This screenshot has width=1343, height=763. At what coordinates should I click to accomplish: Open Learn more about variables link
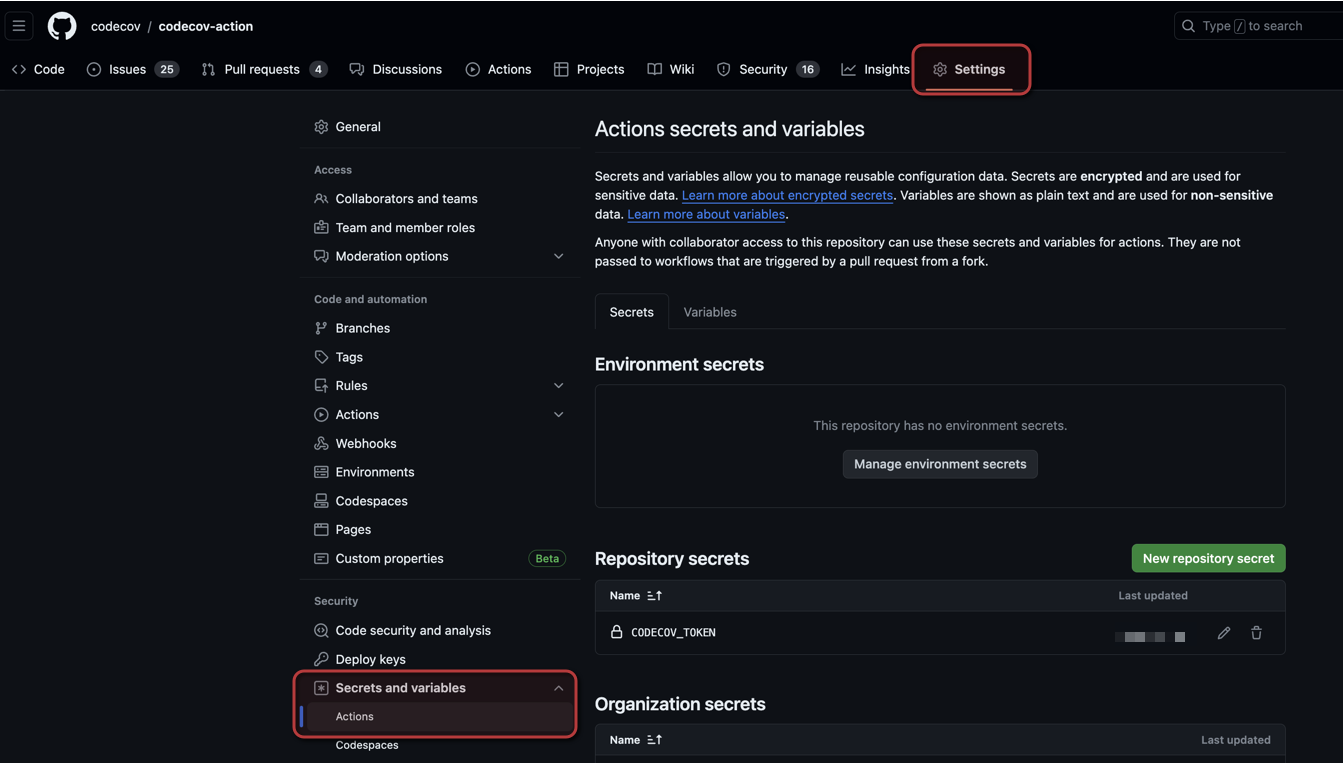tap(706, 214)
